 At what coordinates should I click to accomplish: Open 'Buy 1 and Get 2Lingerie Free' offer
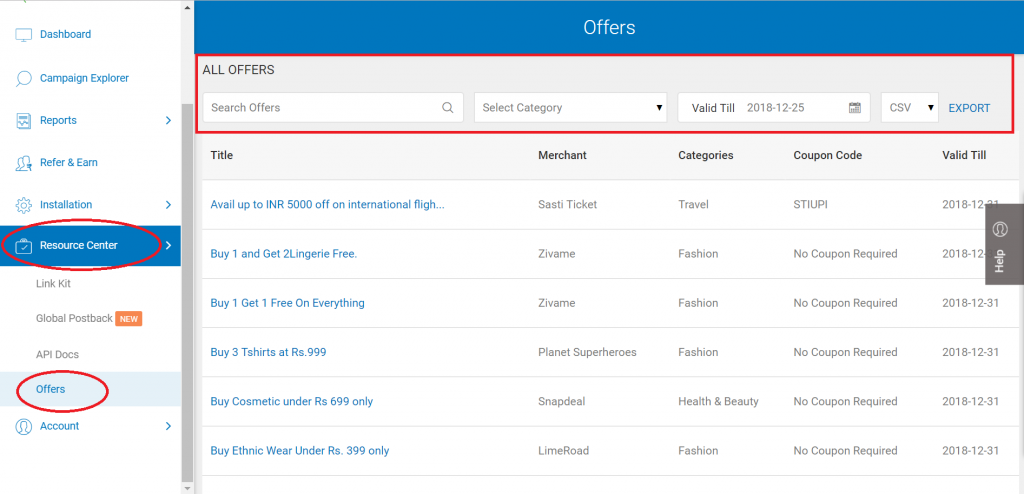pyautogui.click(x=283, y=254)
